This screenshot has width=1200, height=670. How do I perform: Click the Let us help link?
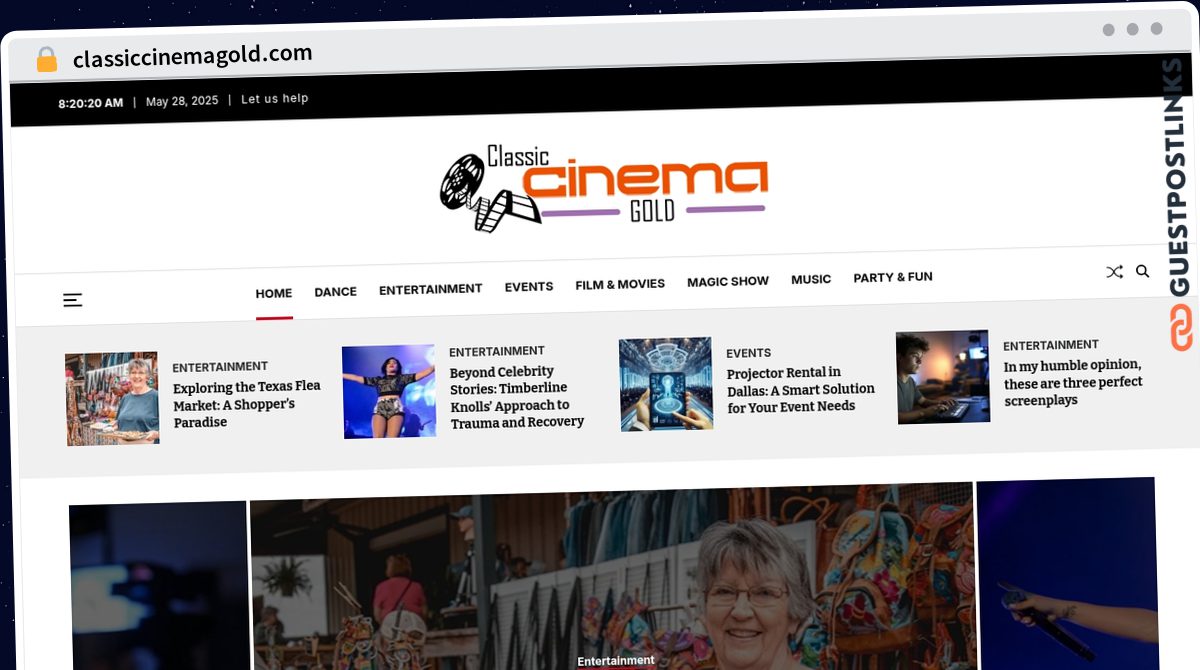pos(275,99)
